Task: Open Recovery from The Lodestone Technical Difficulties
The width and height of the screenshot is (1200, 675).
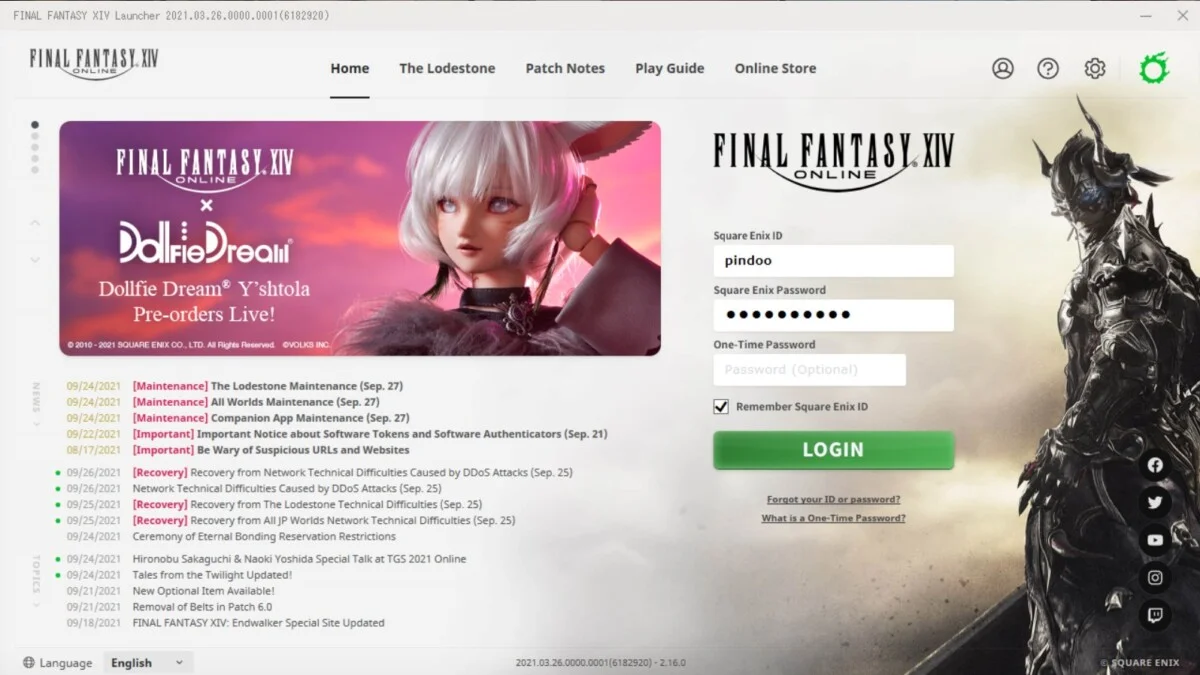Action: tap(307, 504)
